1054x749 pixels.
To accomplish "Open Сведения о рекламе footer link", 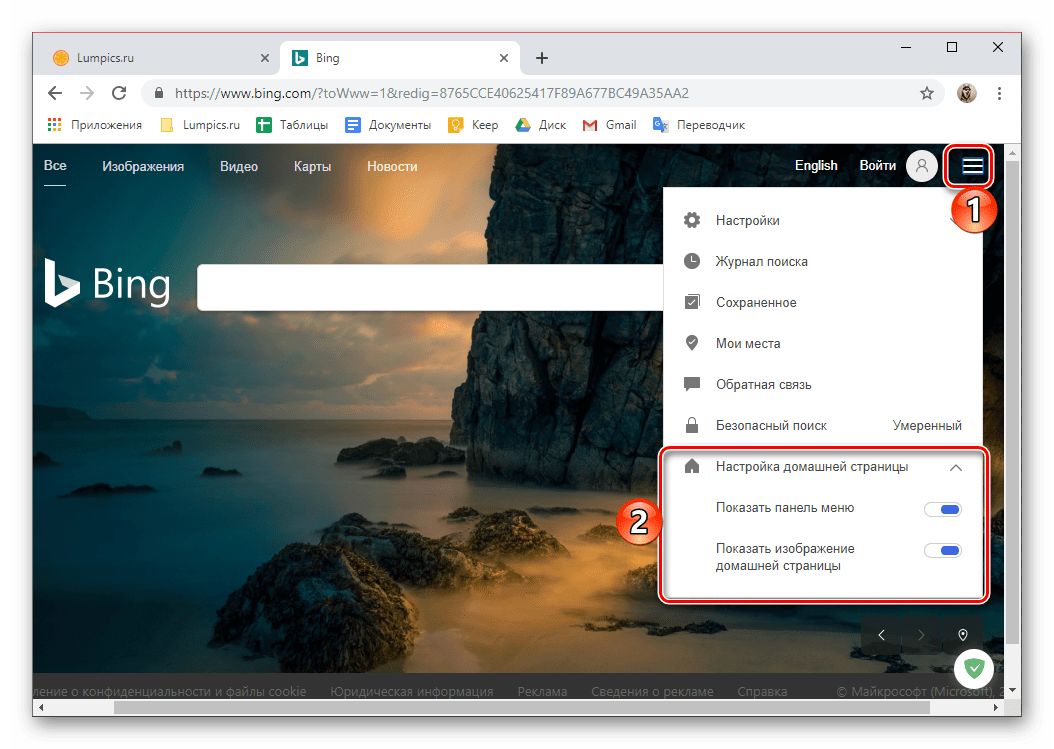I will point(652,691).
